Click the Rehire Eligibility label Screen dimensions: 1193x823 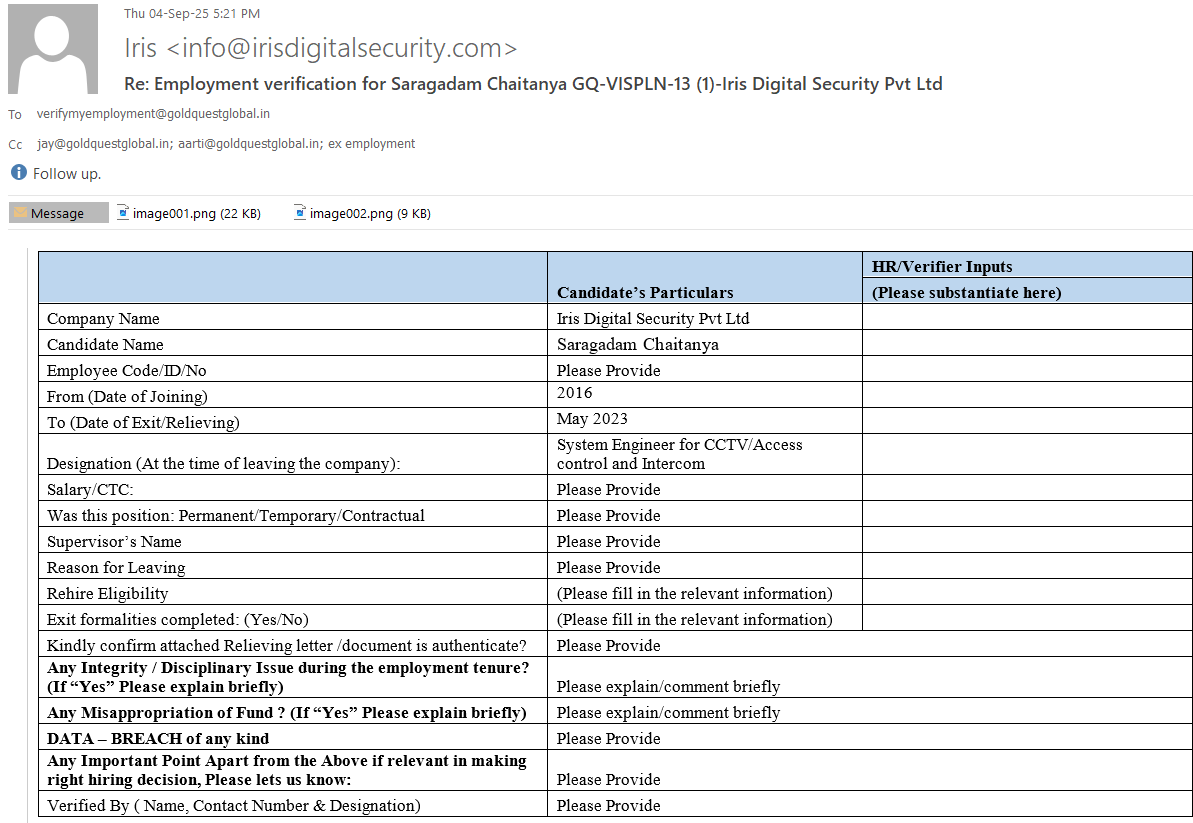tap(107, 593)
